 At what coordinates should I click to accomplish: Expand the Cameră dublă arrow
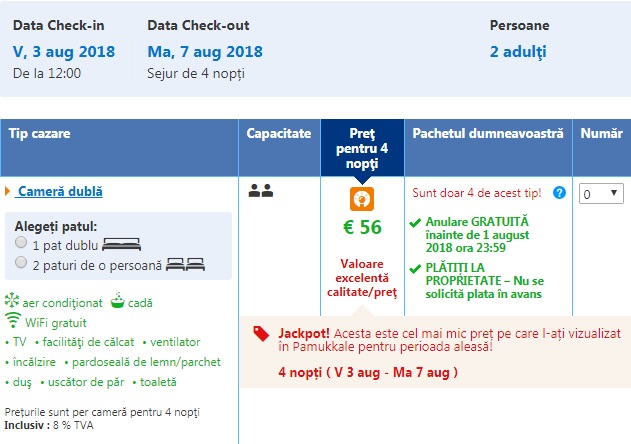8,191
